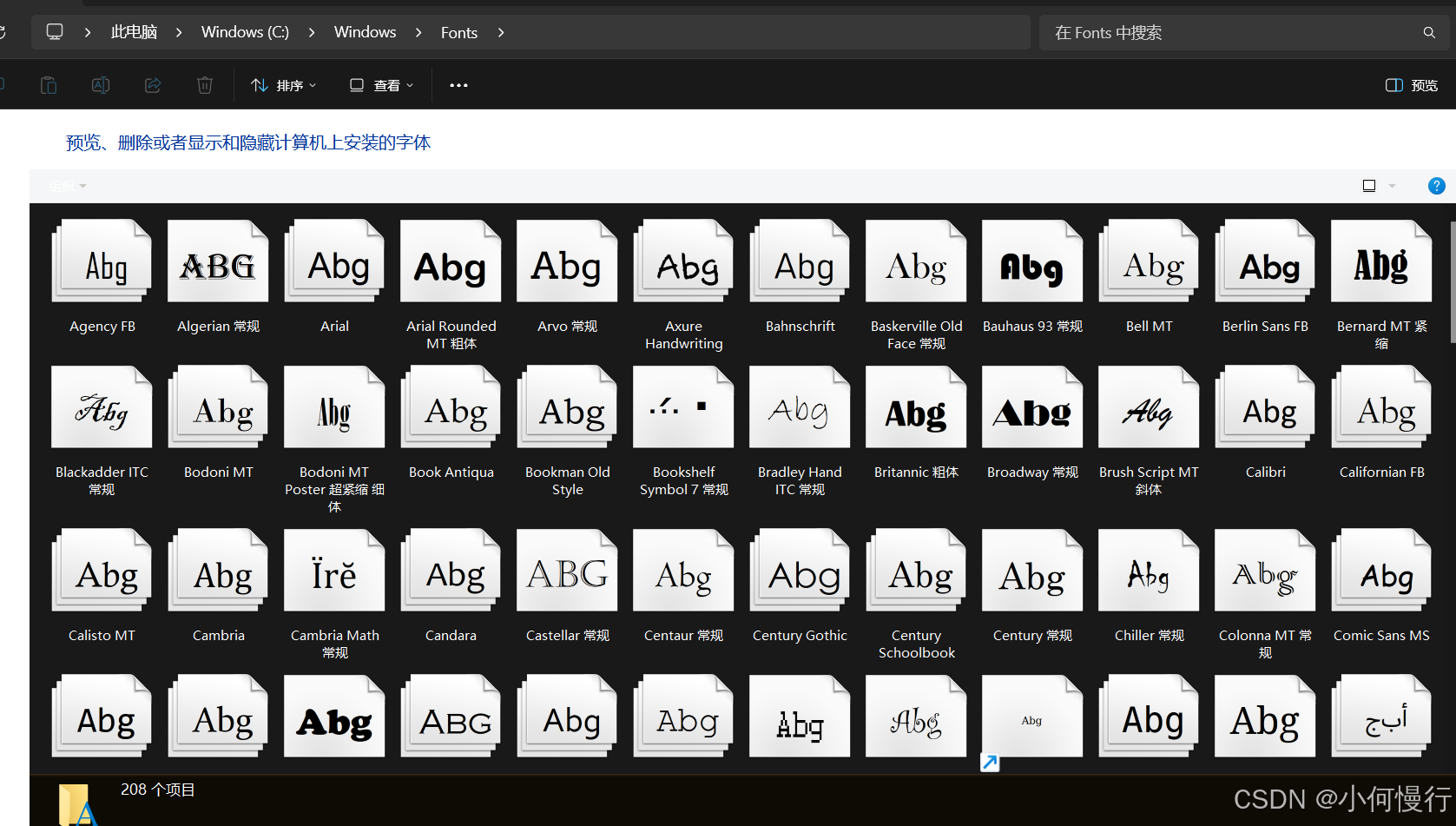Select the Century Gothic font icon
Viewport: 1456px width, 826px height.
tap(800, 570)
